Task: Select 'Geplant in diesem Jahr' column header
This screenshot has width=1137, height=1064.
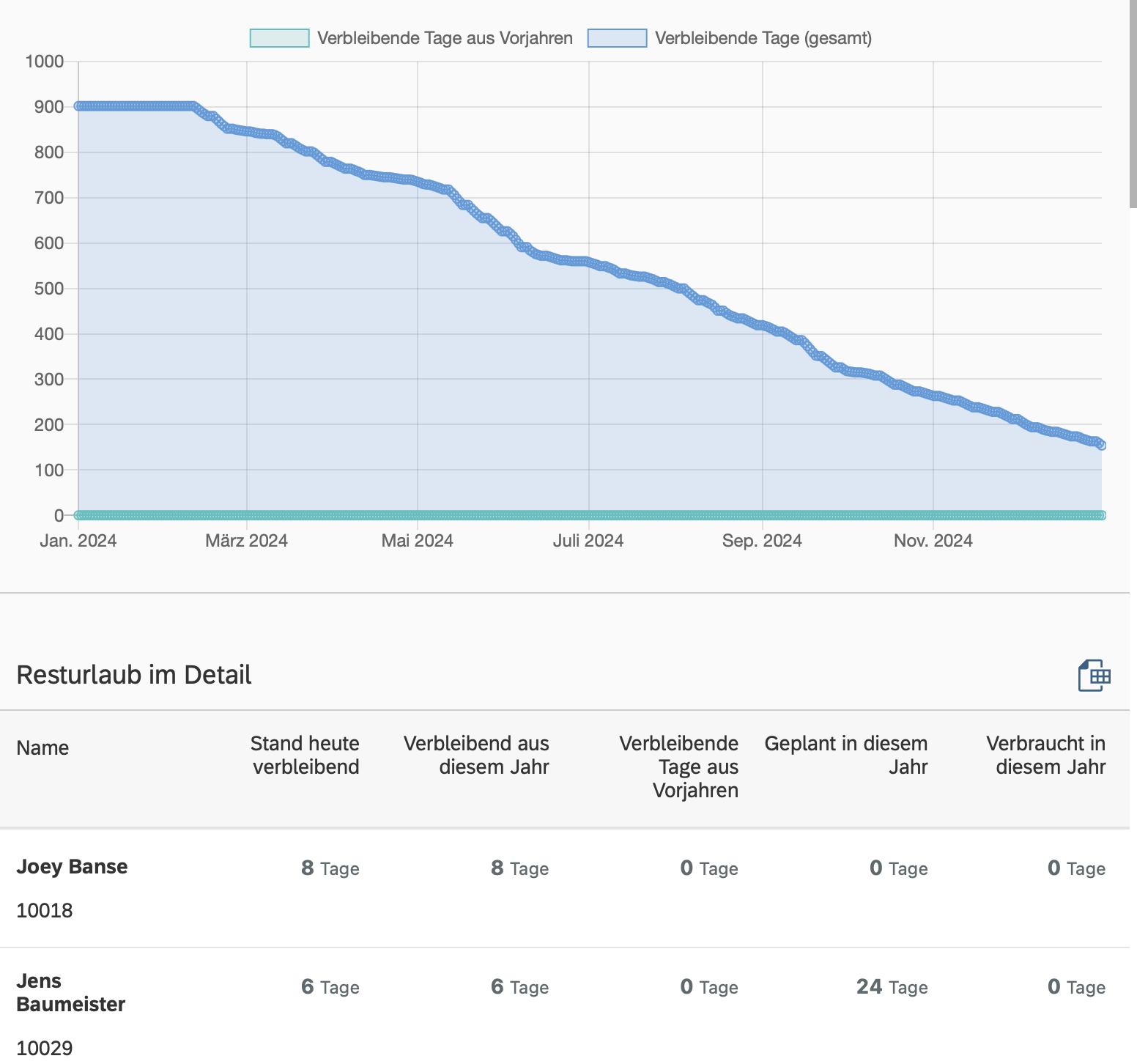Action: click(846, 755)
